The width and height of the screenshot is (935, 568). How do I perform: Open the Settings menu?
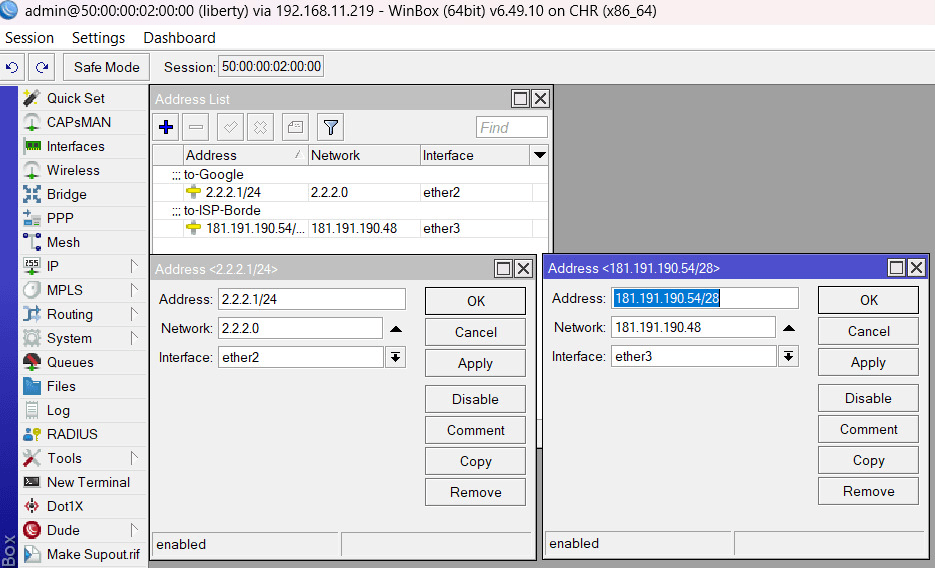(x=98, y=38)
